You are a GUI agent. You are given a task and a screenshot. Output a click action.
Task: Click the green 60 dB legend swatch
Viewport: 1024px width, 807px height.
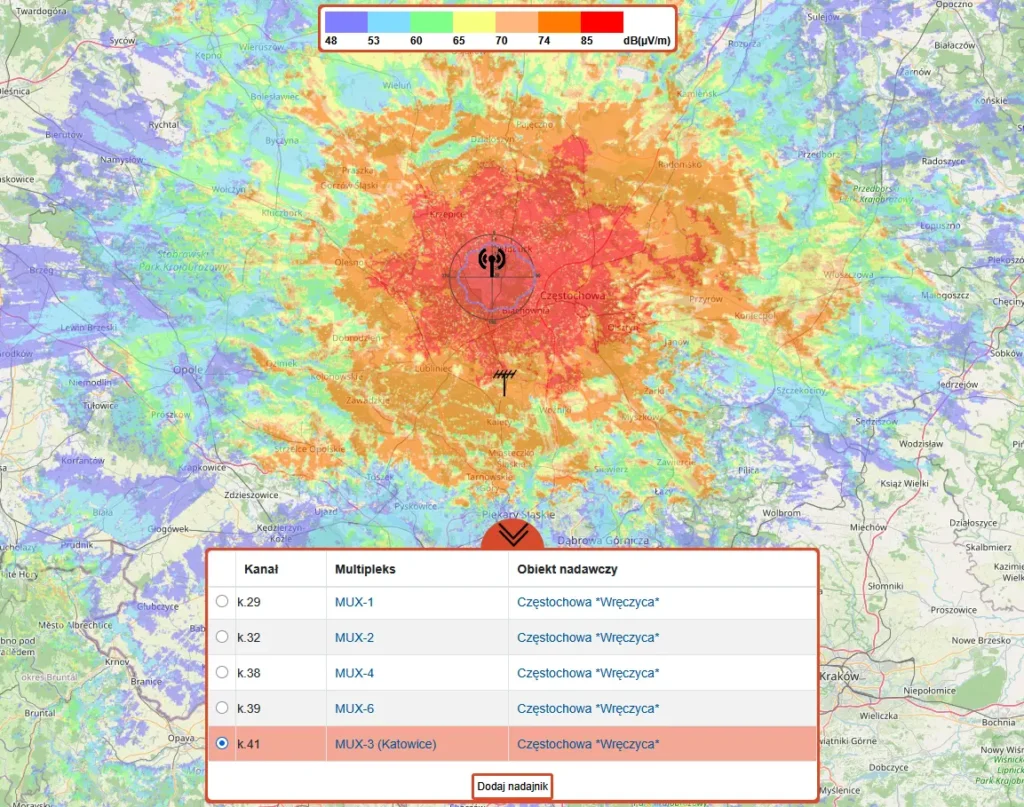(431, 22)
